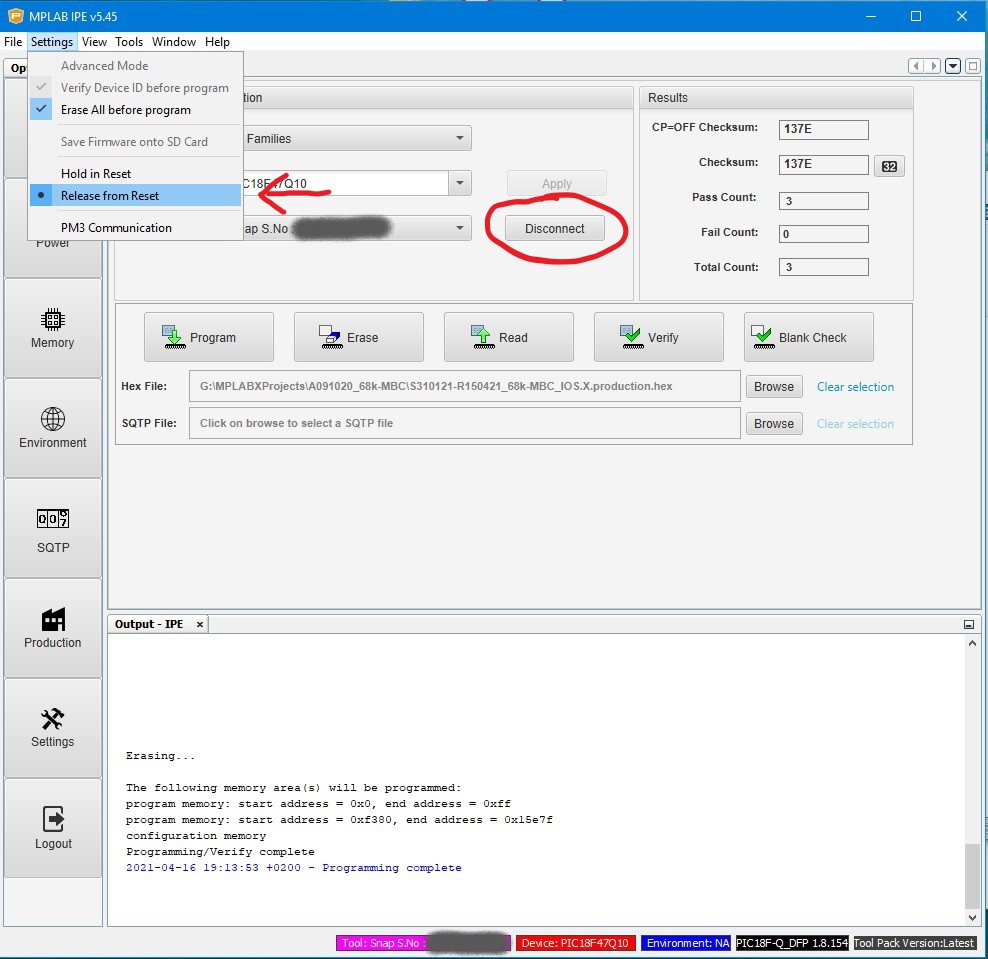Click the MPLAB IPE title bar logo

point(15,16)
